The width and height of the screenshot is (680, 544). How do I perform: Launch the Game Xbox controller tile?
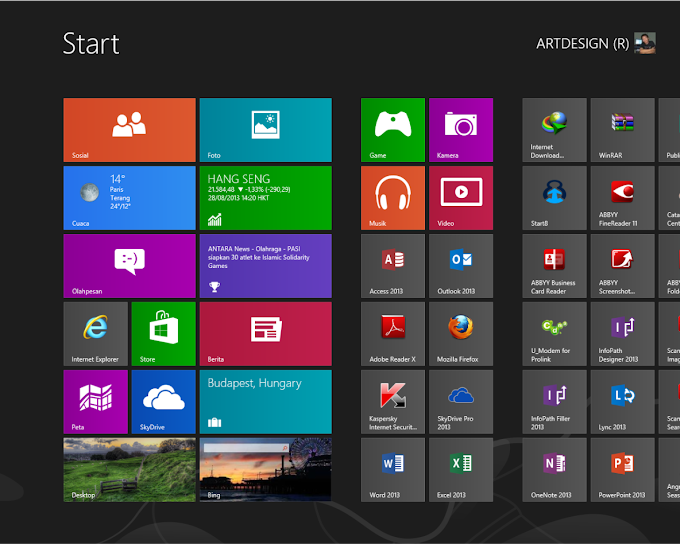[392, 130]
